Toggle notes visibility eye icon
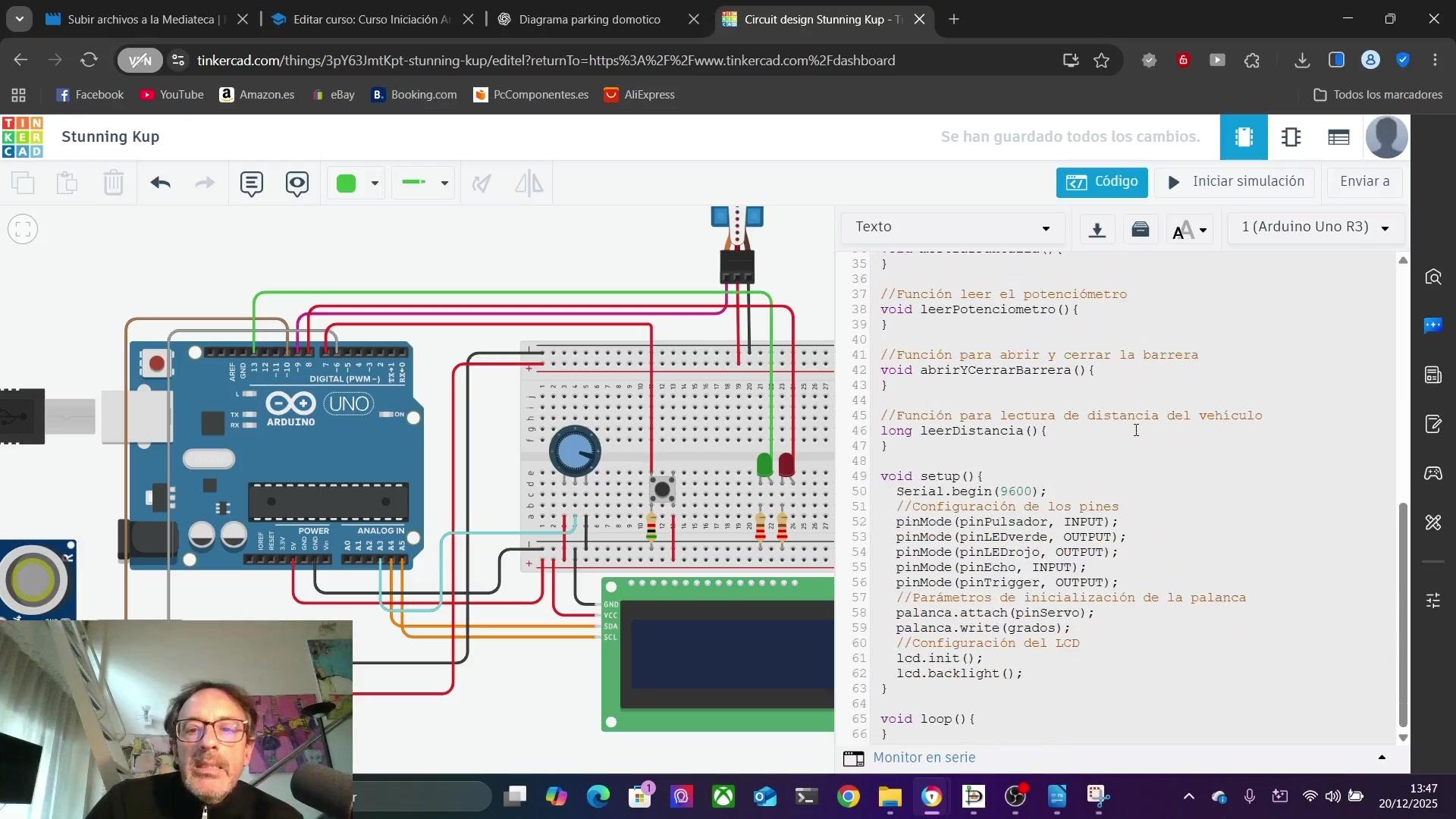The height and width of the screenshot is (819, 1456). click(x=297, y=183)
